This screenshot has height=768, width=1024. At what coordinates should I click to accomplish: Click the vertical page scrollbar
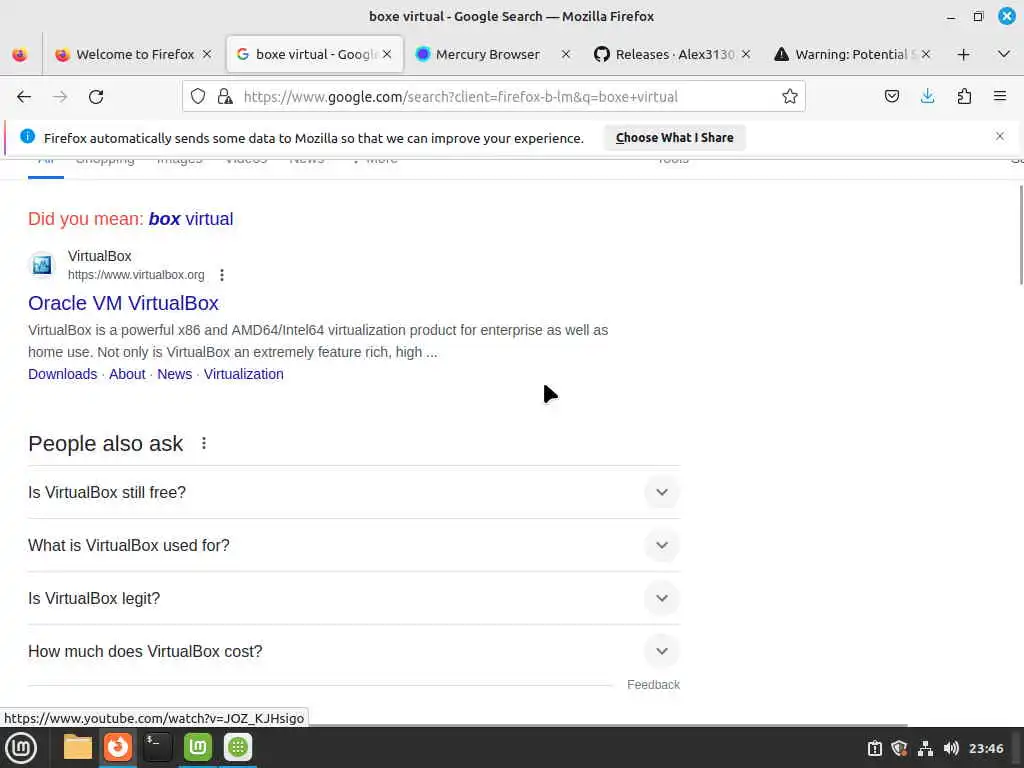pos(1021,235)
